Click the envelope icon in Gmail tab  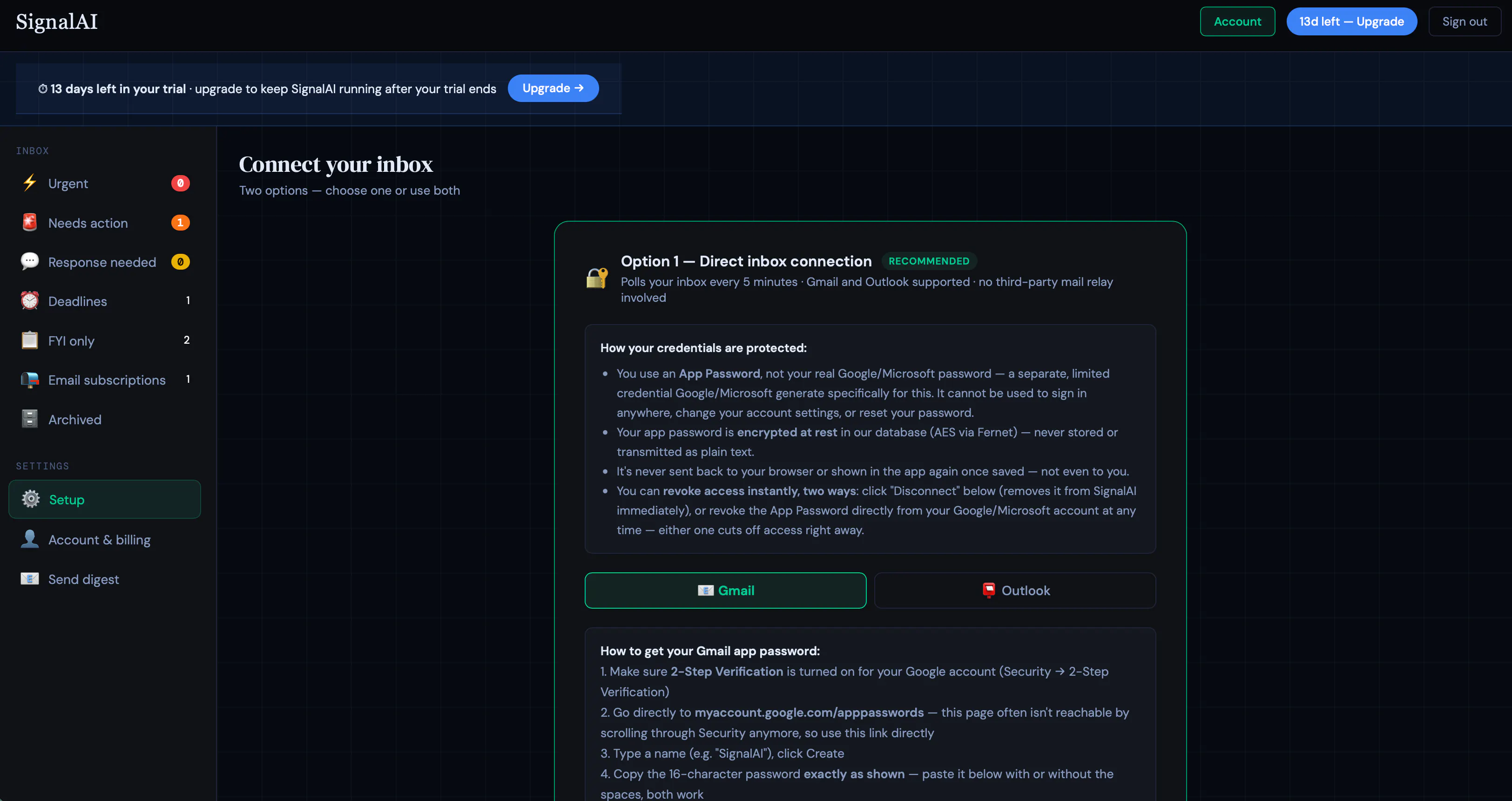706,590
